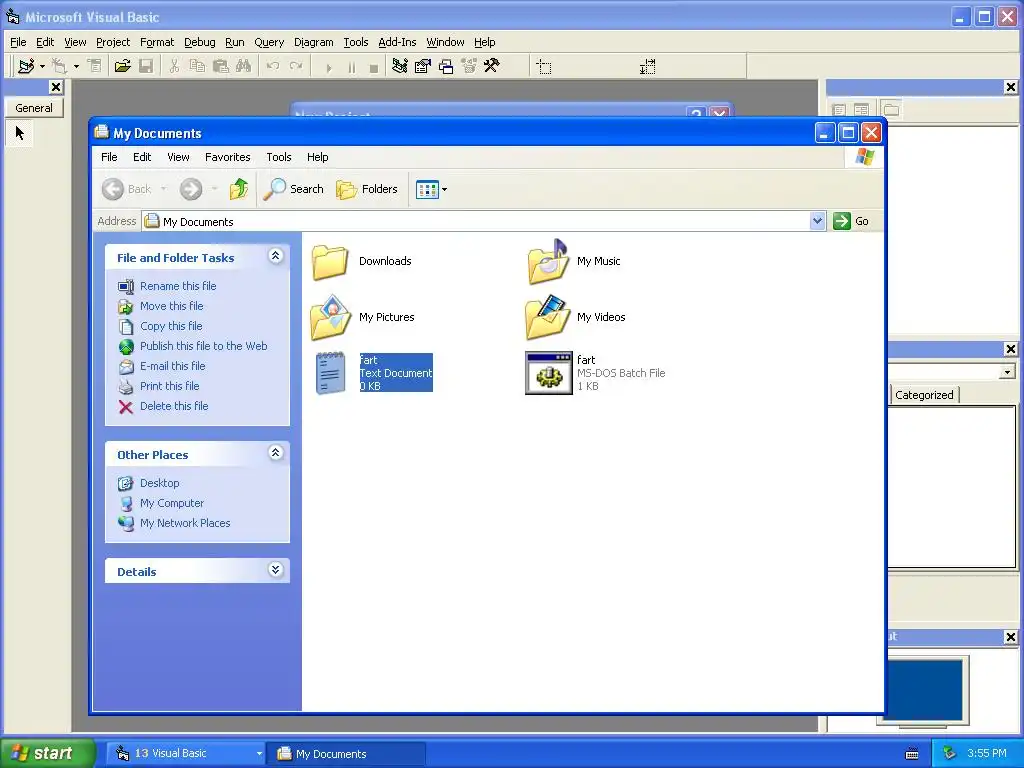Click the Address field showing My Documents
This screenshot has height=768, width=1024.
[x=476, y=221]
